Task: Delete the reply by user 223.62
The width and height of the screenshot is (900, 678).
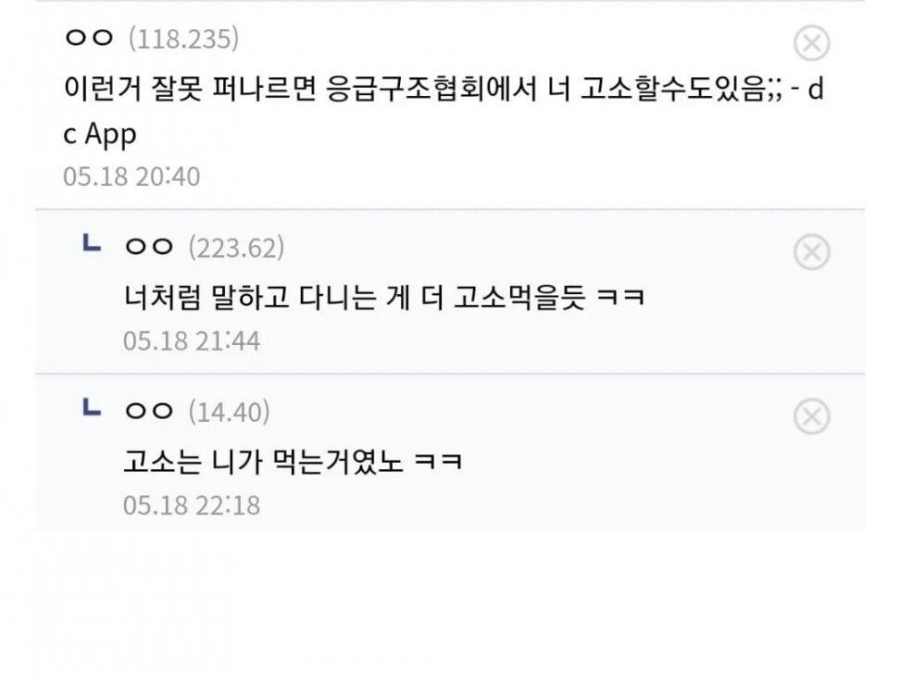Action: tap(811, 252)
